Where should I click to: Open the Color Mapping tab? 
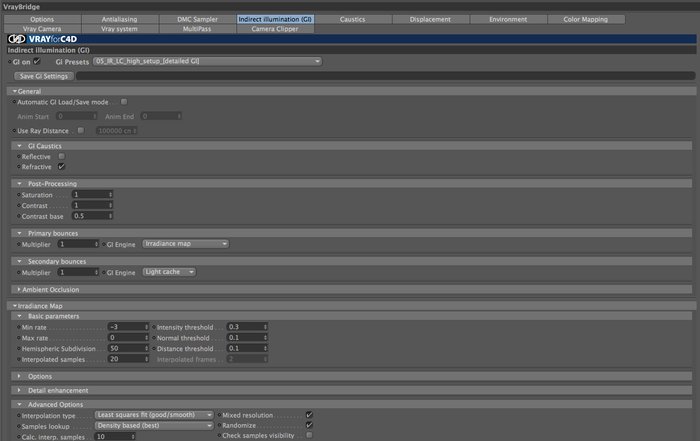point(586,19)
